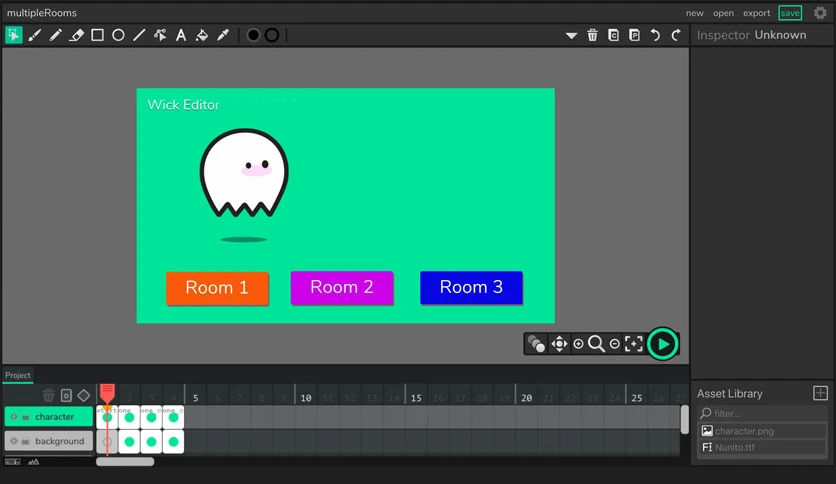Click the save button
836x484 pixels.
[790, 13]
